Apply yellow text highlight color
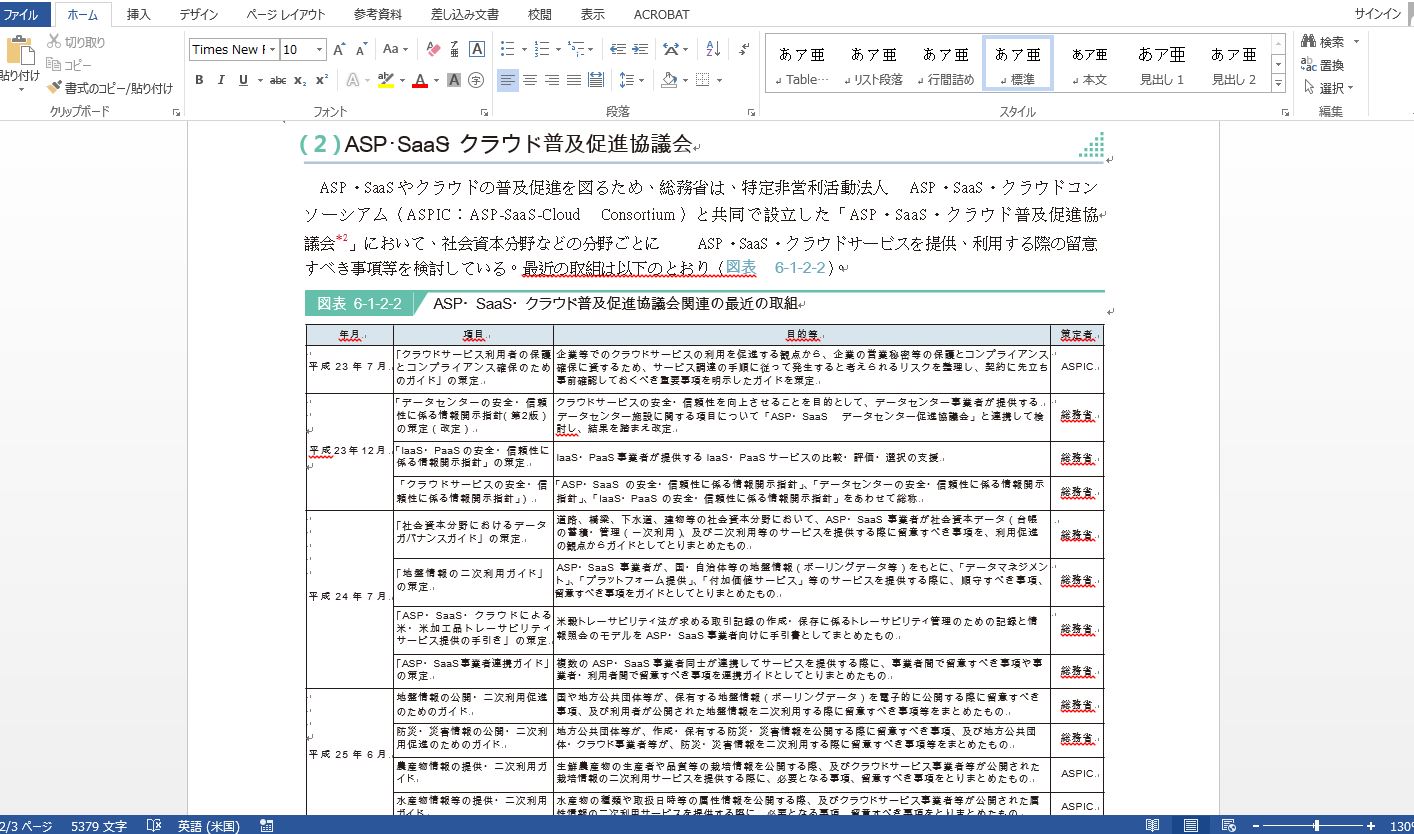The height and width of the screenshot is (834, 1414). point(385,80)
